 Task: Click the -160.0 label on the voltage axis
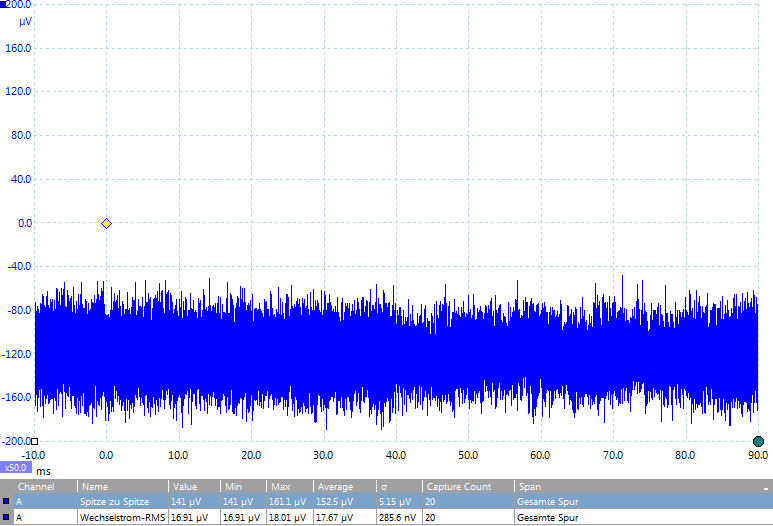[x=16, y=397]
